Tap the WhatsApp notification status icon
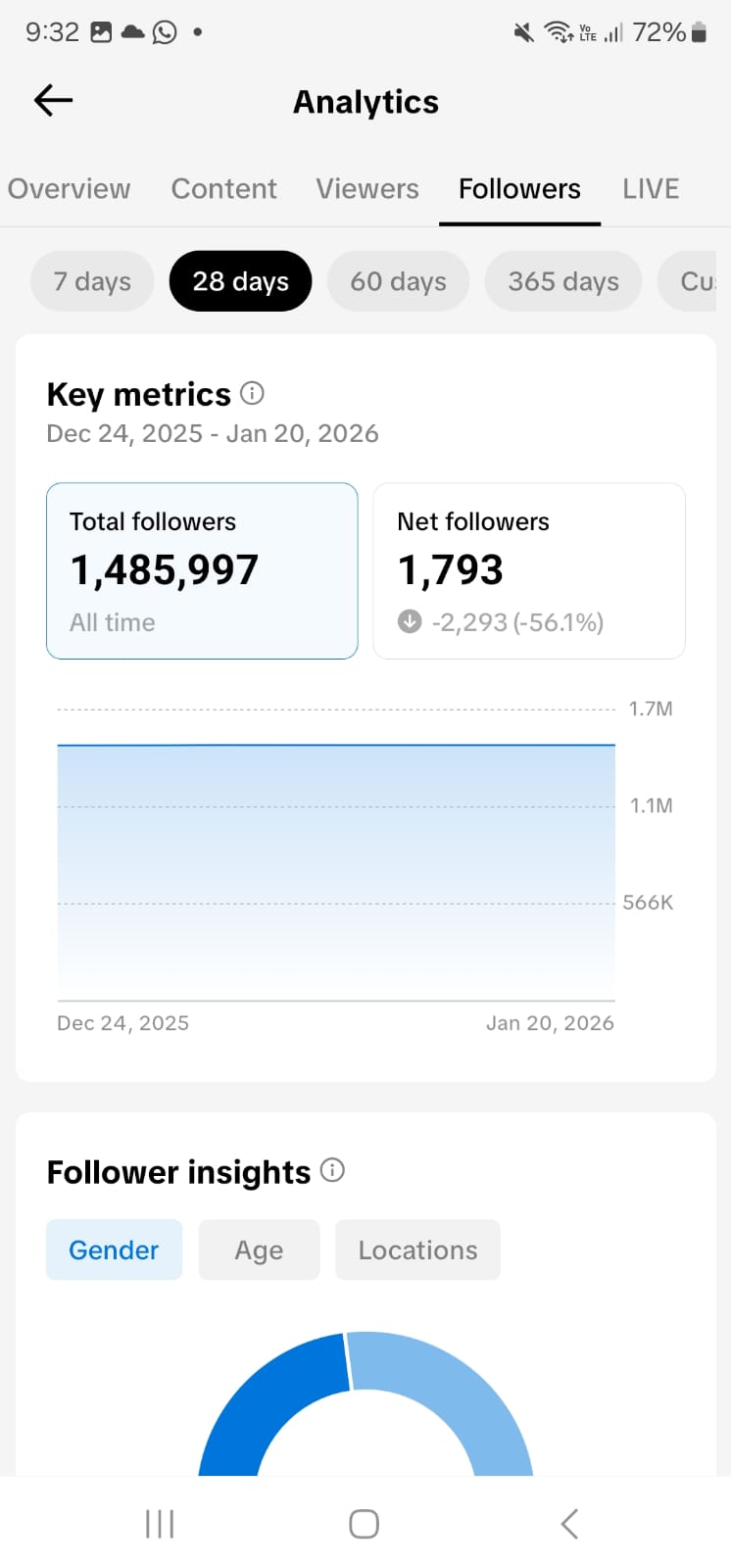The width and height of the screenshot is (731, 1568). click(x=165, y=32)
